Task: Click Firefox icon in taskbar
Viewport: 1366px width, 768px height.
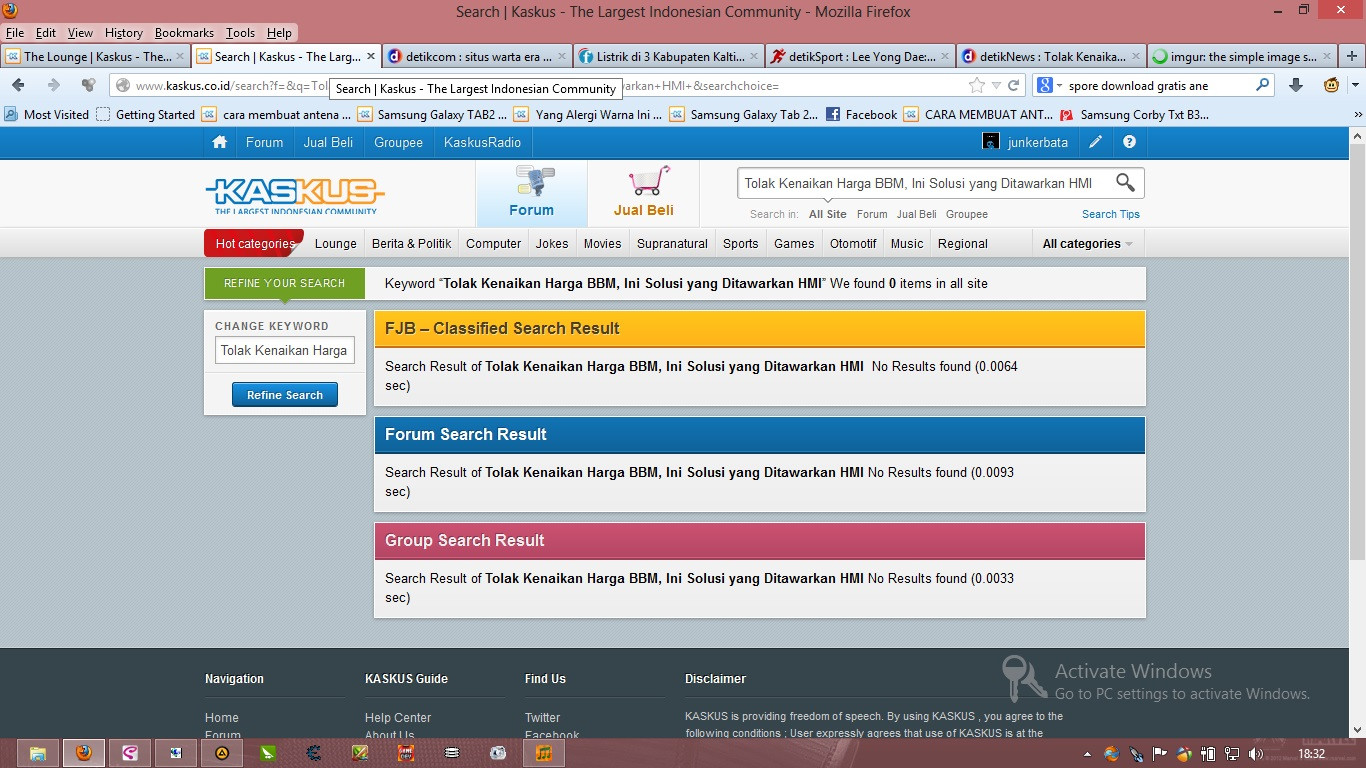Action: pos(84,753)
